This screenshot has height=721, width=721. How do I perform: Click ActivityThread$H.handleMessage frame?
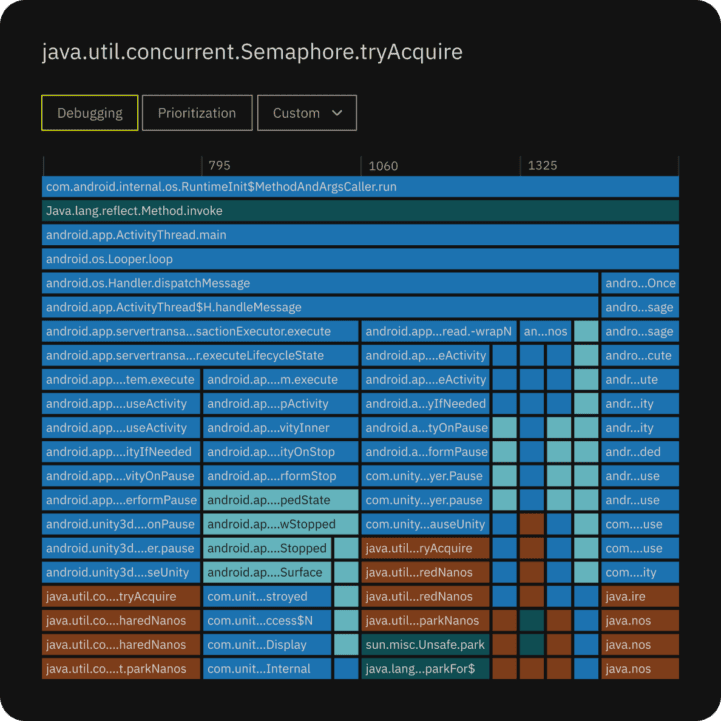point(320,307)
